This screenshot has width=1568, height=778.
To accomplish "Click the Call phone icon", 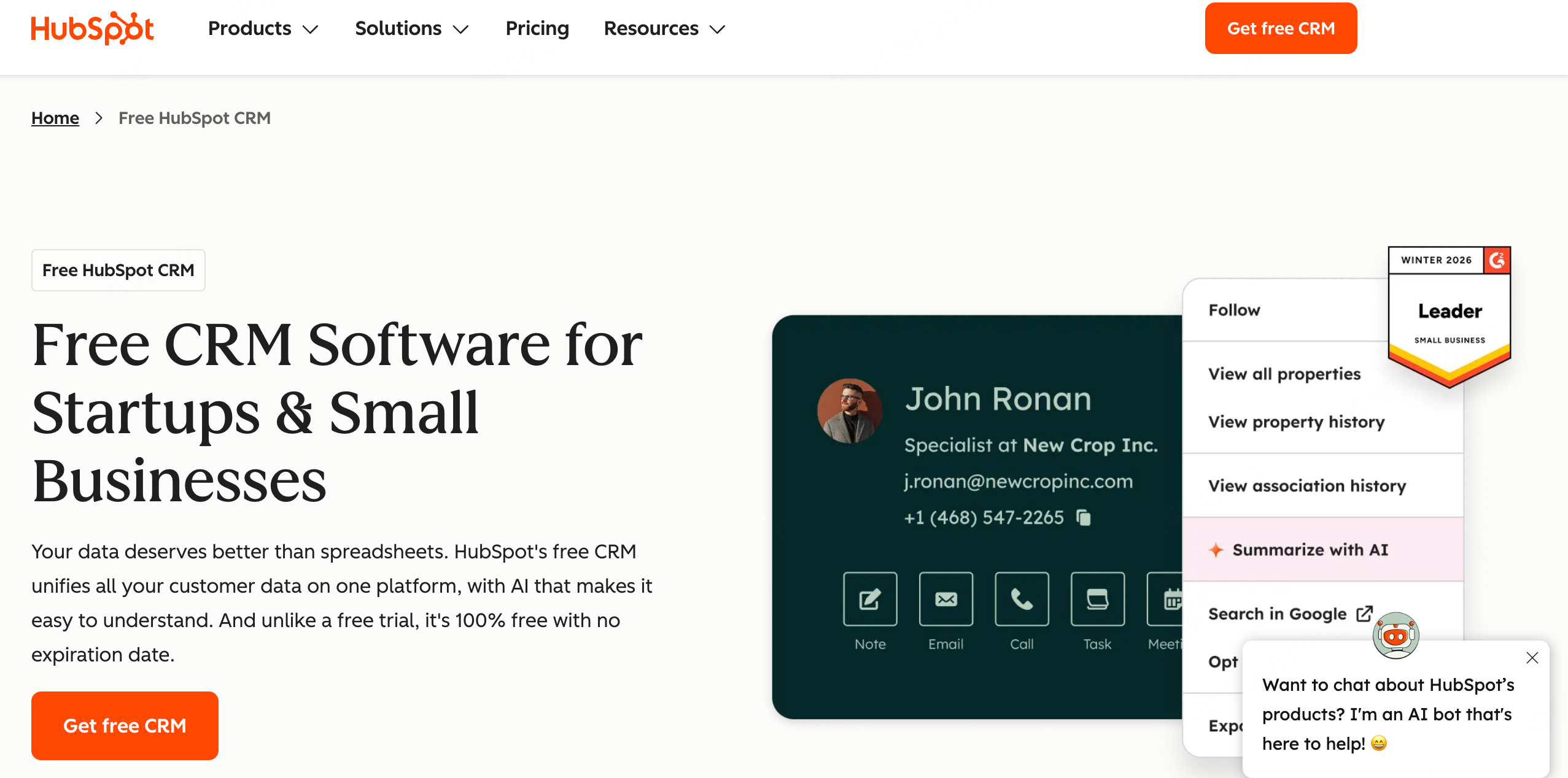I will [x=1022, y=599].
